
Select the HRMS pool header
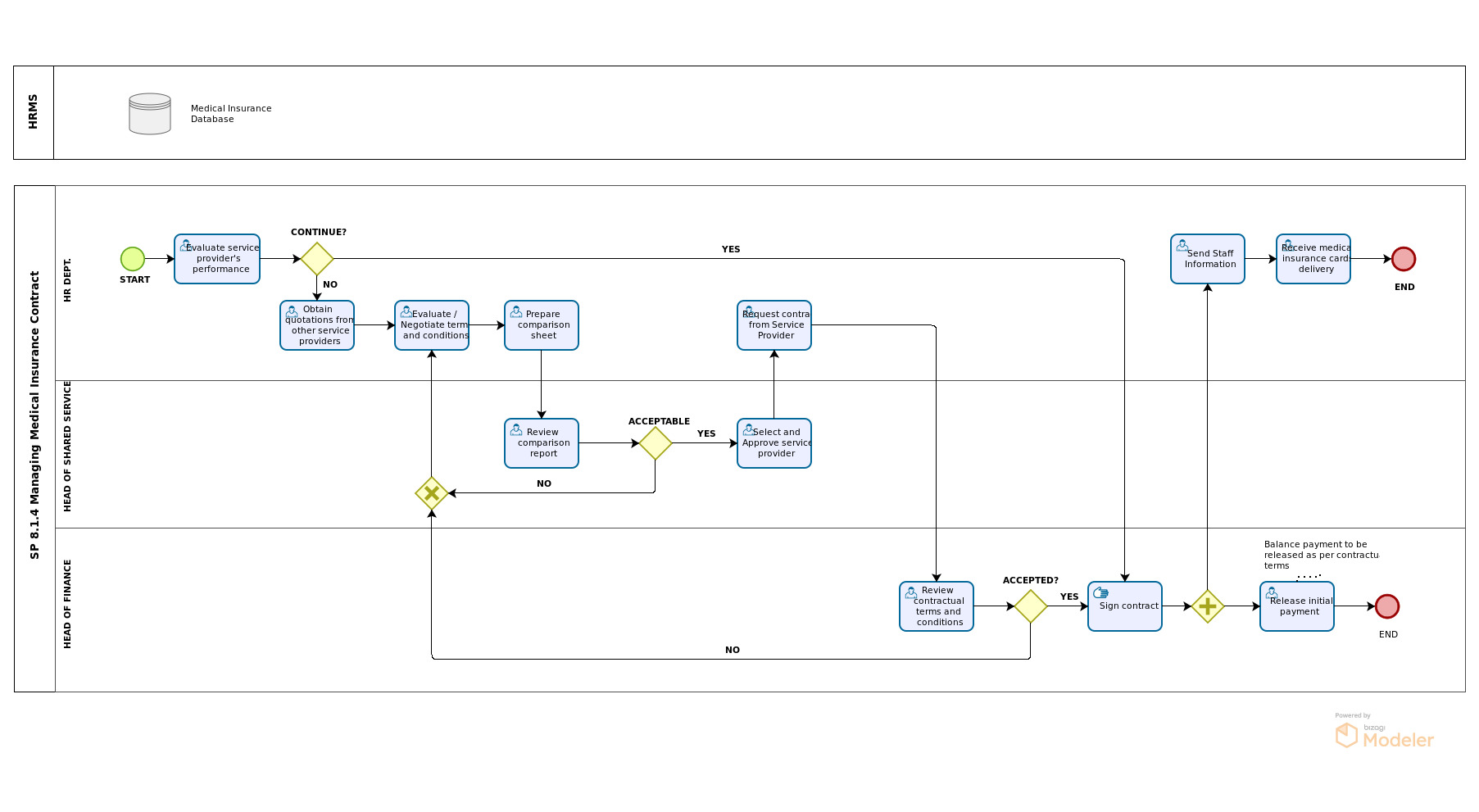tap(34, 112)
